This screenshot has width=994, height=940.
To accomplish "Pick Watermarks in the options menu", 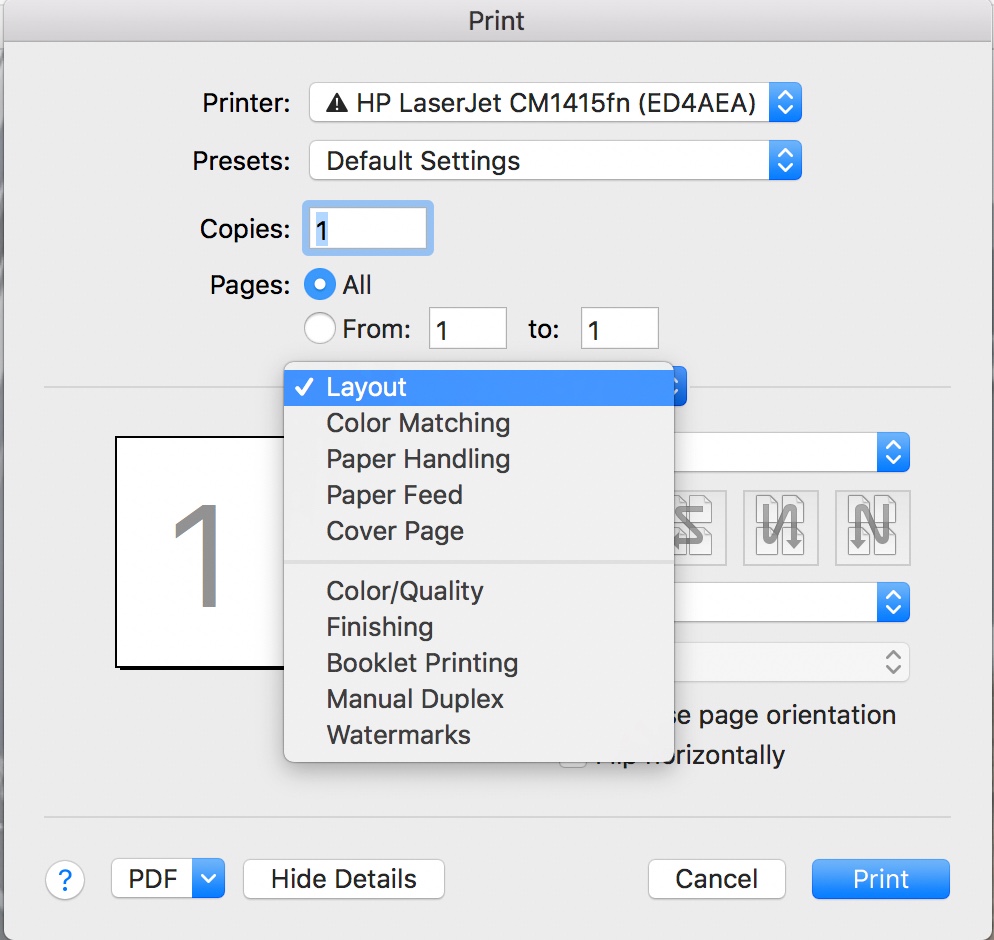I will [398, 735].
